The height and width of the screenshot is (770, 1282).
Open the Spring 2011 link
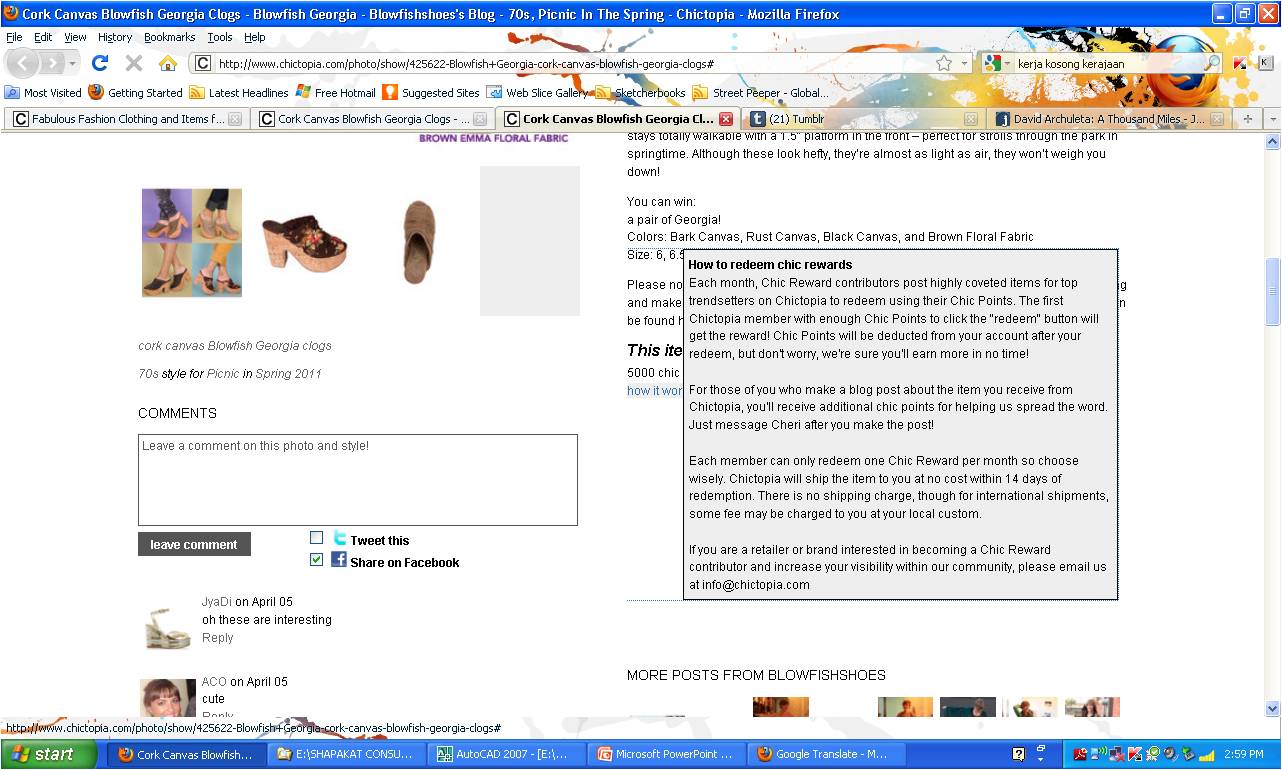[289, 373]
